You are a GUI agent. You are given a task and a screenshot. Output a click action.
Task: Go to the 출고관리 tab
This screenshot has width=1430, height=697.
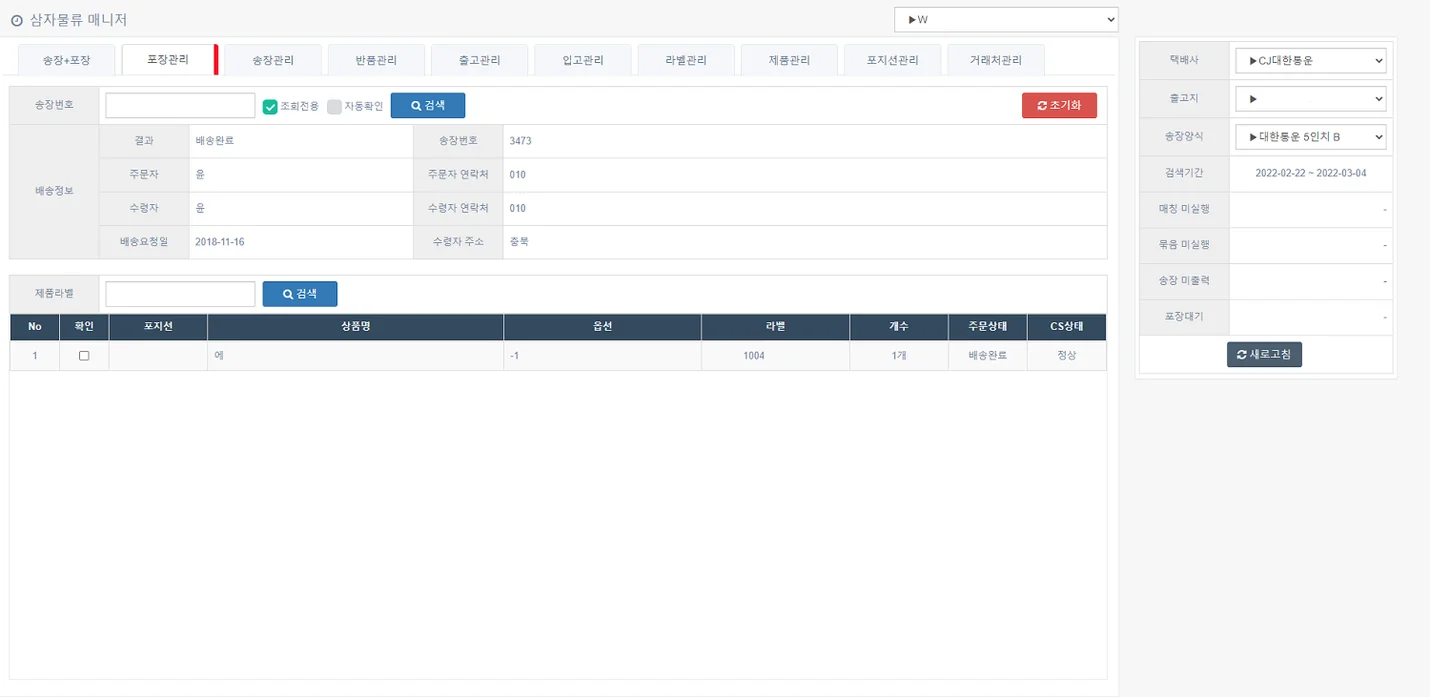pos(479,60)
